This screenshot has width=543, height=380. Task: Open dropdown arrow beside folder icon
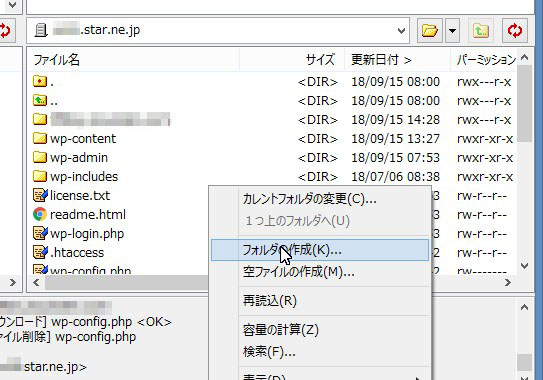[x=452, y=30]
